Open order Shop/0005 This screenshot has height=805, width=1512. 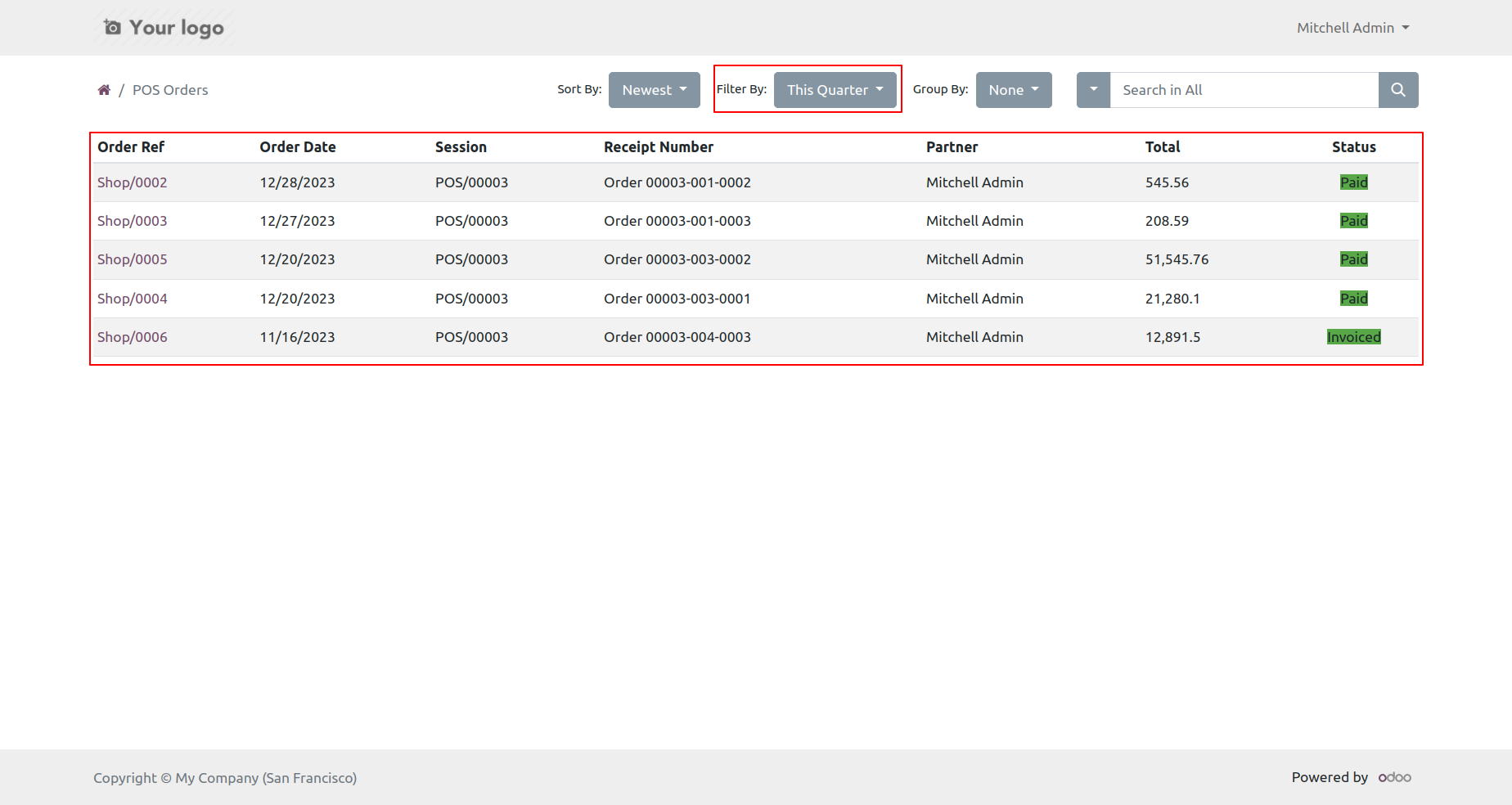tap(133, 259)
